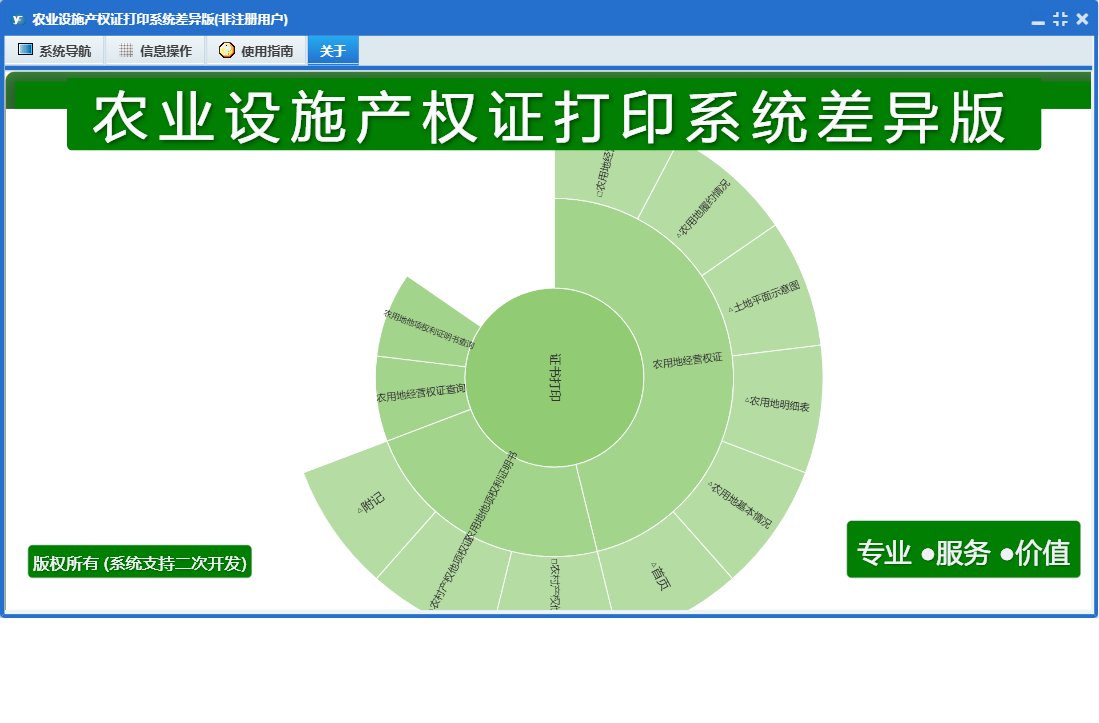This screenshot has height=723, width=1099.
Task: Select the 农用地经营权证 ring segment
Action: [686, 361]
